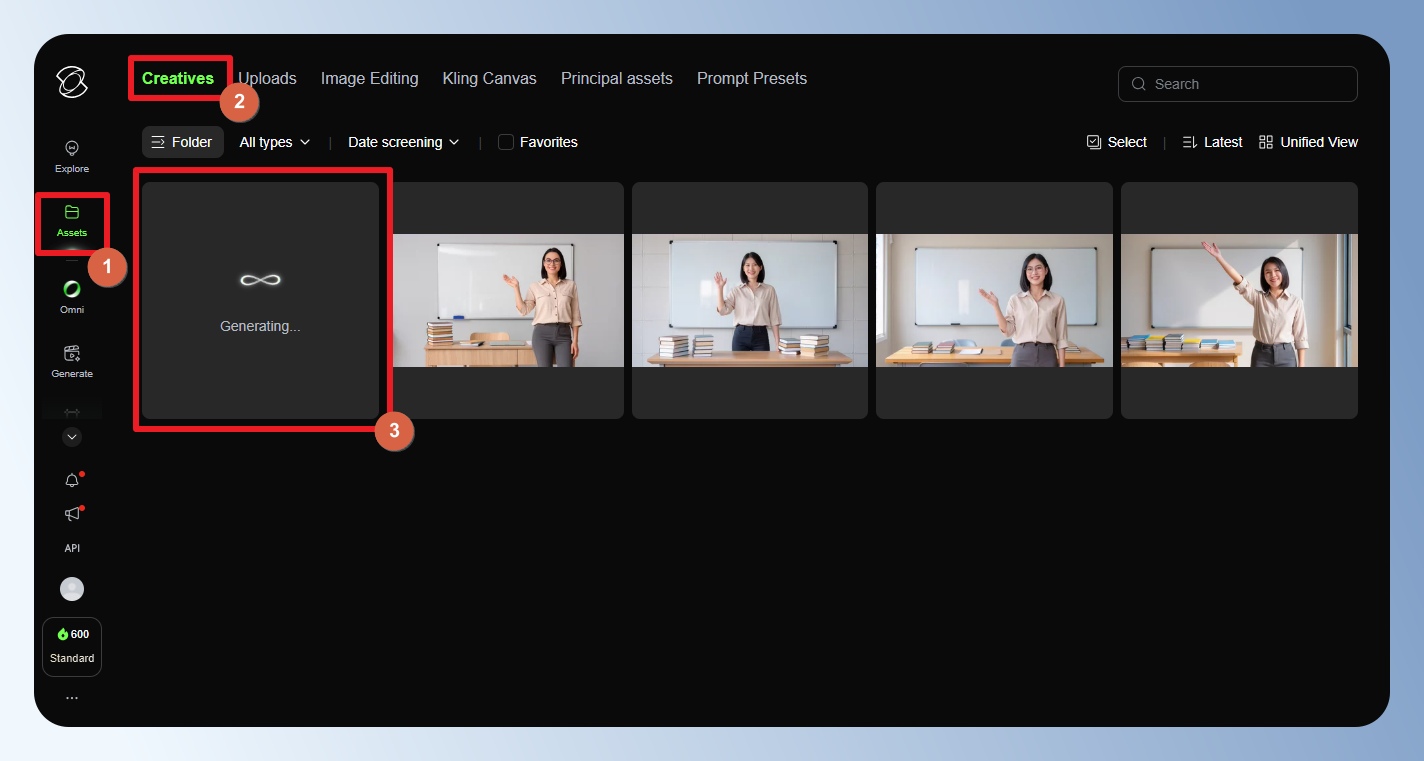Enable the Favorites checkbox
Image resolution: width=1424 pixels, height=761 pixels.
click(x=506, y=142)
